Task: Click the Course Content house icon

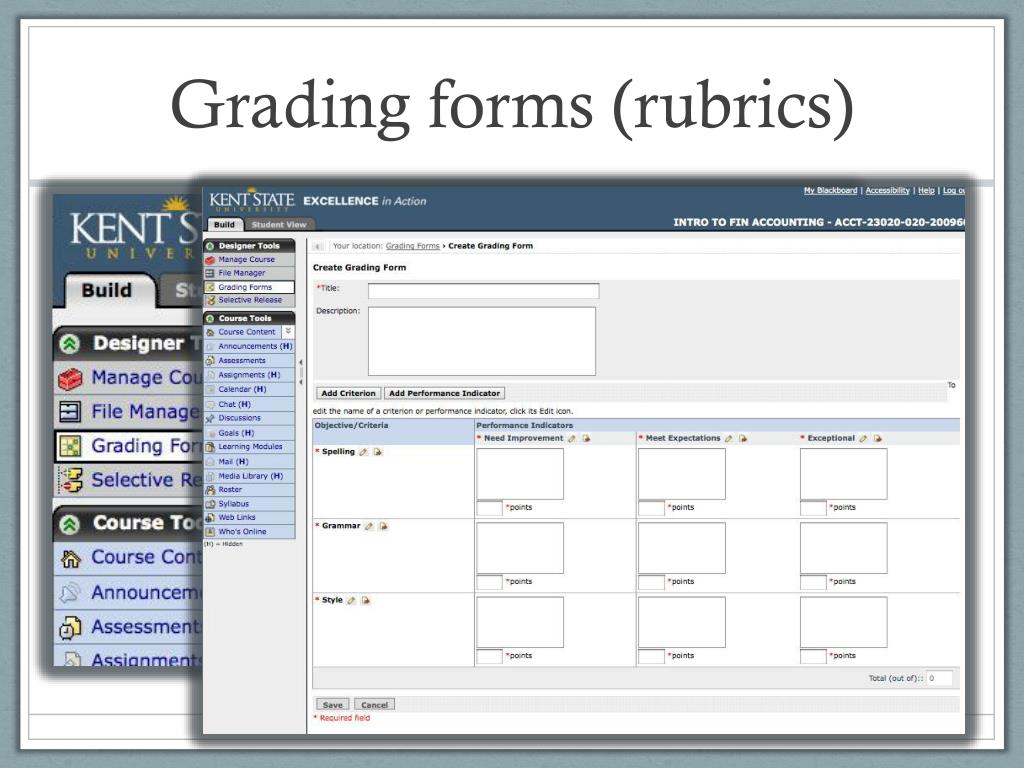Action: (x=210, y=332)
